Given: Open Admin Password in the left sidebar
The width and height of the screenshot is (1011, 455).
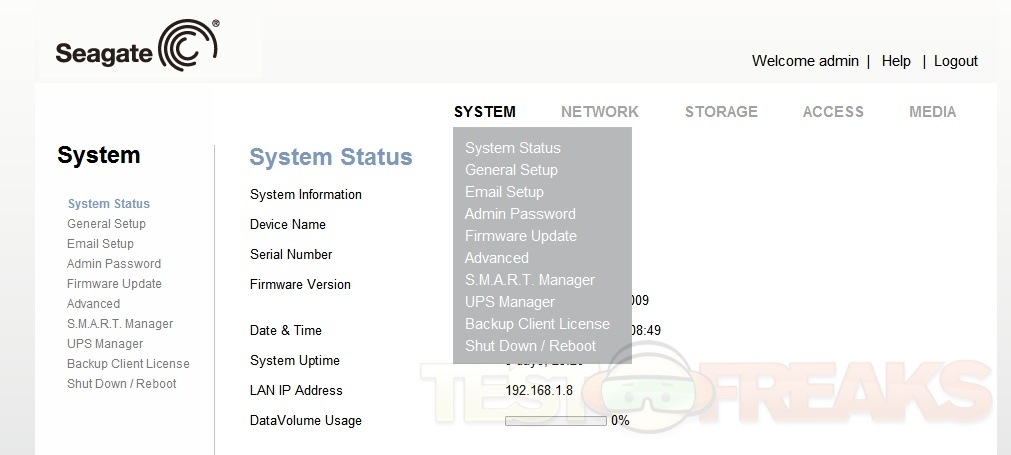Looking at the screenshot, I should pyautogui.click(x=113, y=264).
